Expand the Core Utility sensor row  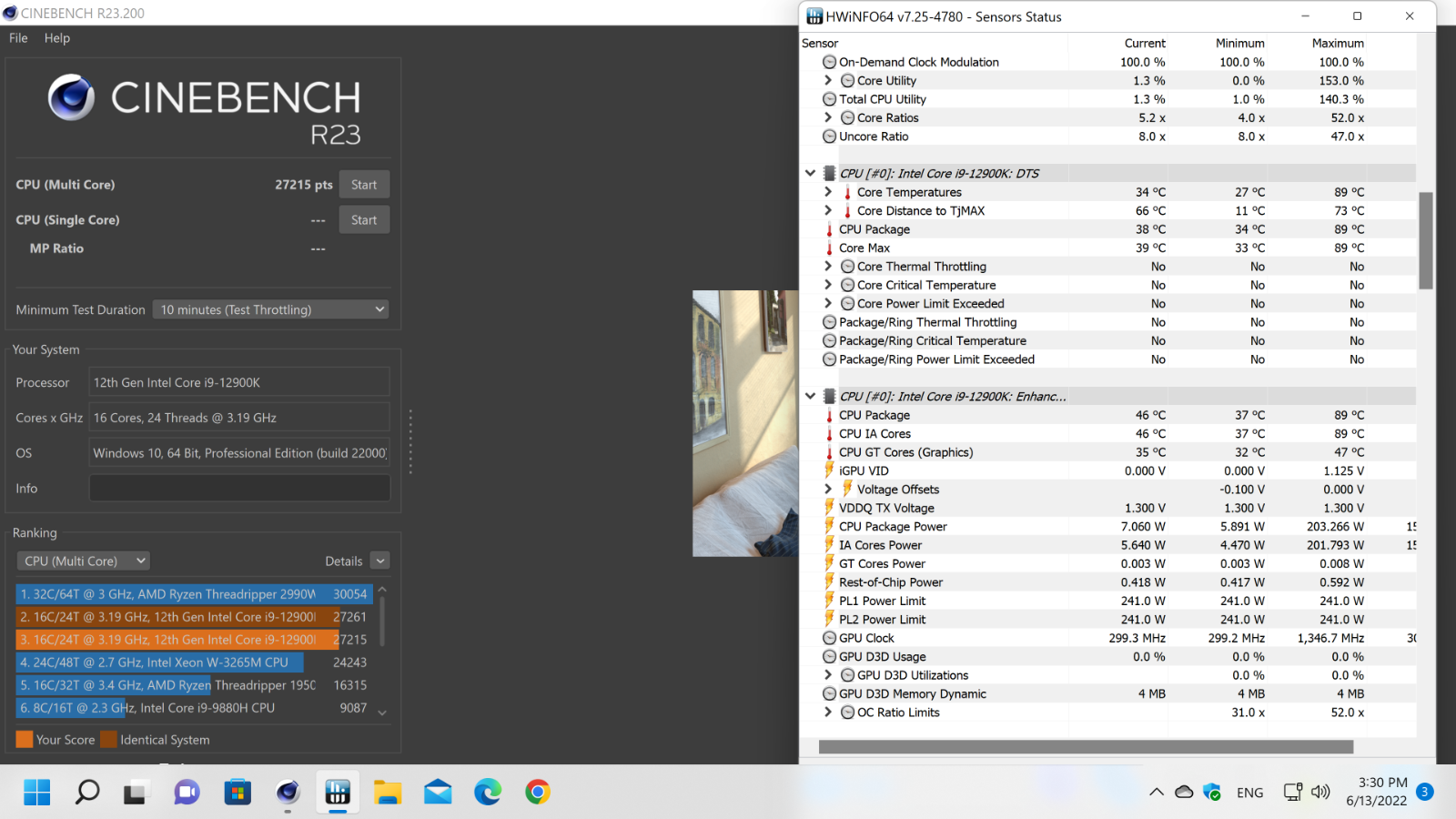pyautogui.click(x=828, y=80)
